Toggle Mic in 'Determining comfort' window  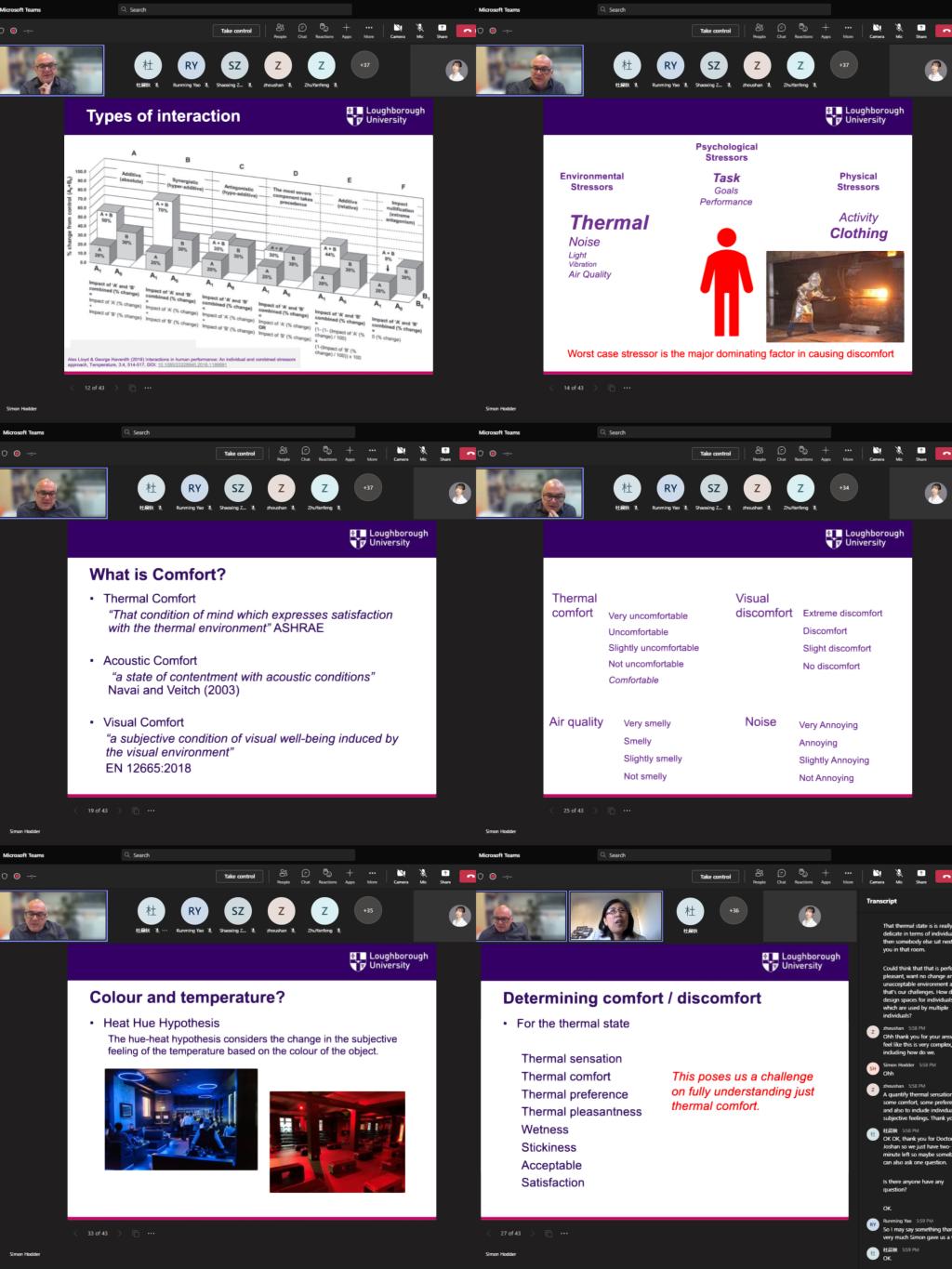coord(899,876)
